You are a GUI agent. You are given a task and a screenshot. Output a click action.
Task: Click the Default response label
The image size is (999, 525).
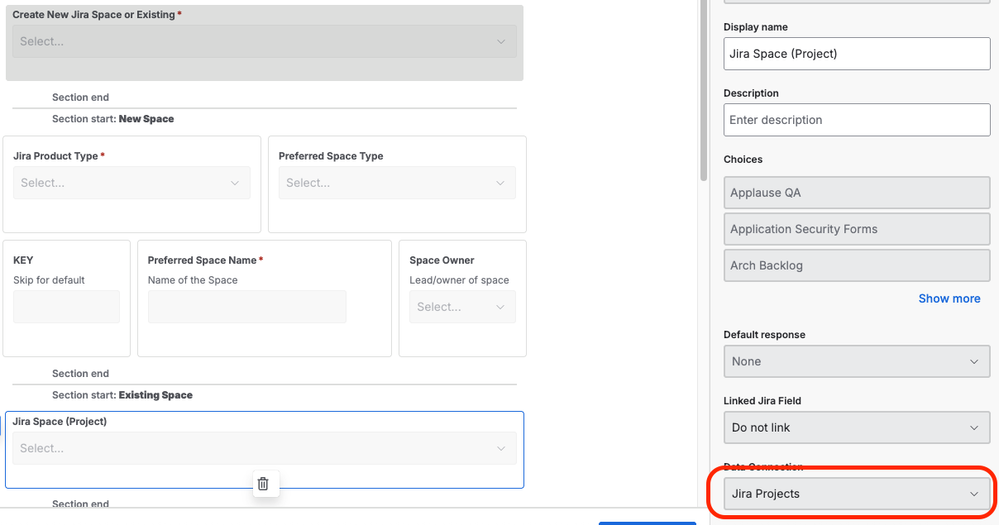click(x=765, y=334)
